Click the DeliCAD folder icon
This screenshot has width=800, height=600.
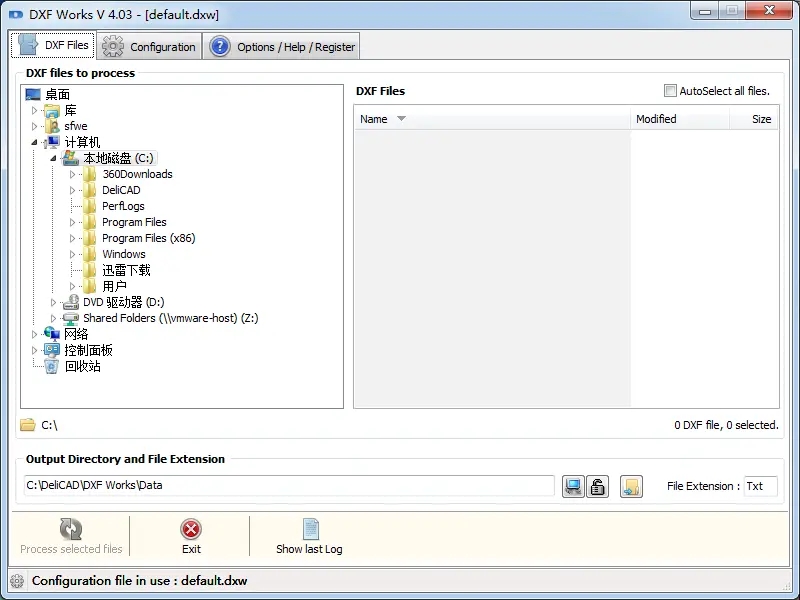[x=90, y=190]
